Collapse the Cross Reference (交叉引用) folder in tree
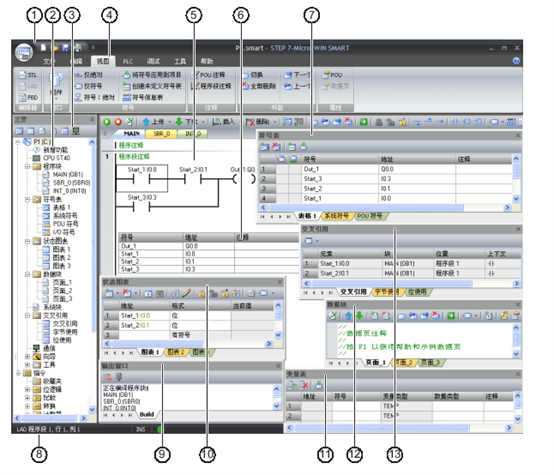This screenshot has width=554, height=475. click(27, 315)
